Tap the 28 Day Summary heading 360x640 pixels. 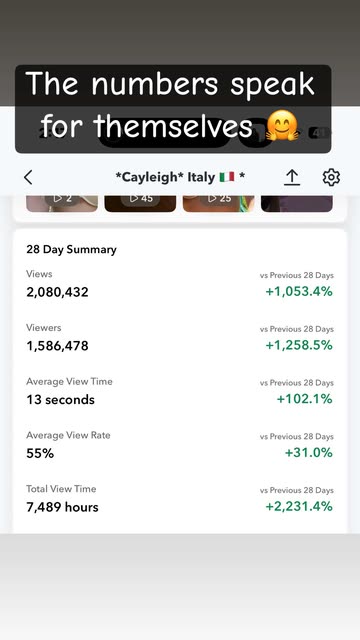(71, 249)
